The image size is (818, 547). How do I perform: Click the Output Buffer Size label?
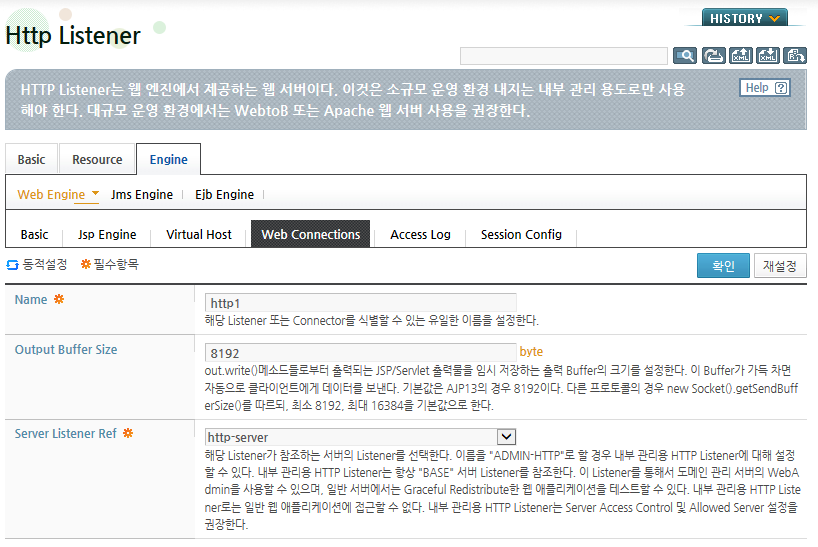click(x=66, y=350)
